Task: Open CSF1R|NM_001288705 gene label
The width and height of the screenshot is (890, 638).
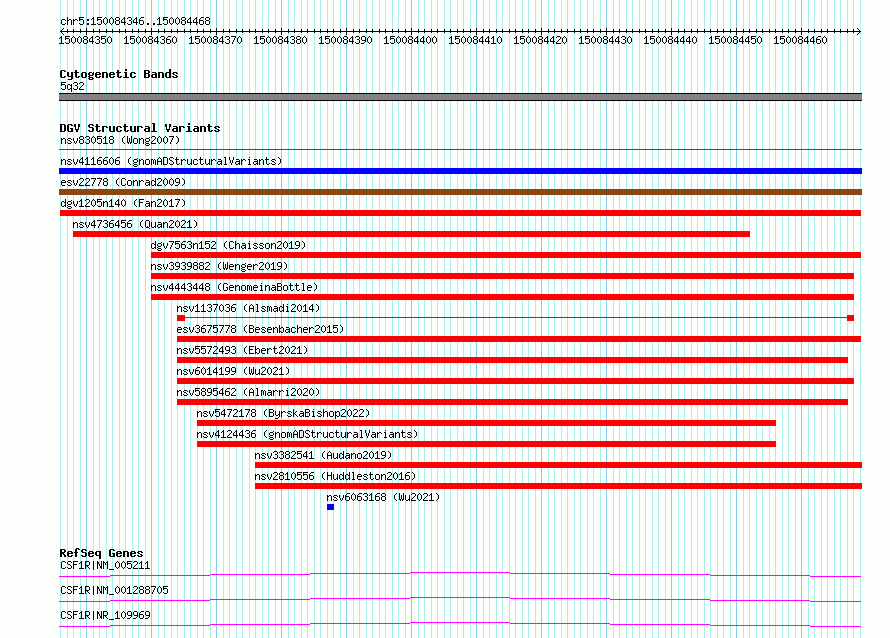Action: [114, 590]
